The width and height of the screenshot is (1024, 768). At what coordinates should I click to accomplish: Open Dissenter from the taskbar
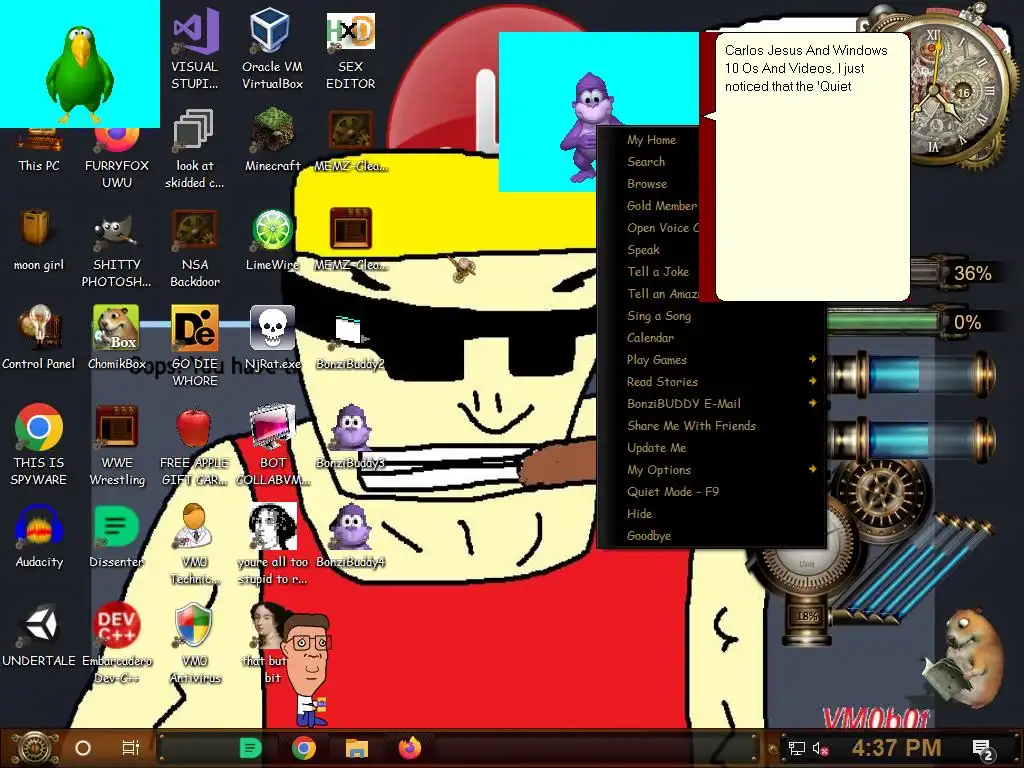[251, 748]
